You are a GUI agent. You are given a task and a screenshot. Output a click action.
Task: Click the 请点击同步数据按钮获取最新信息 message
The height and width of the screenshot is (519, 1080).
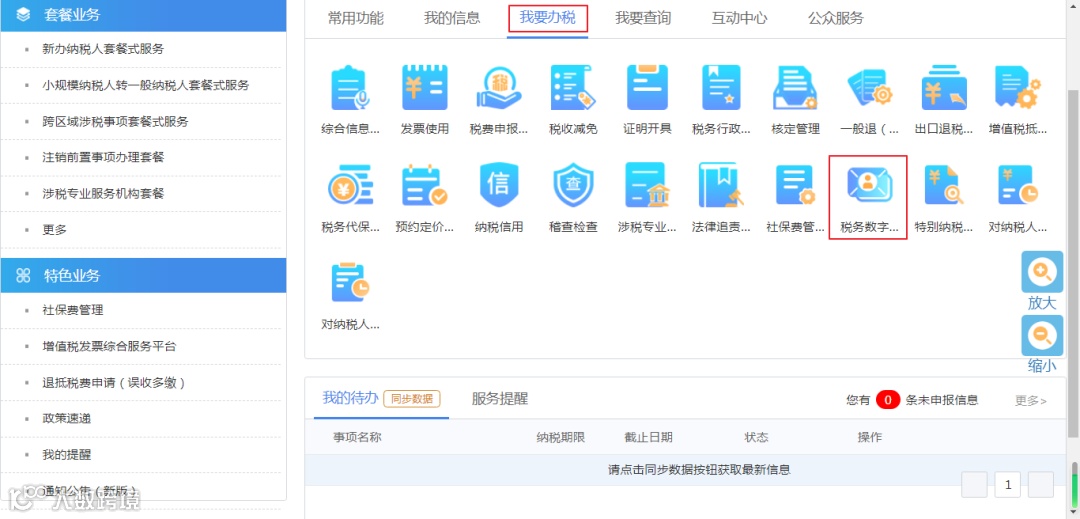pos(699,470)
